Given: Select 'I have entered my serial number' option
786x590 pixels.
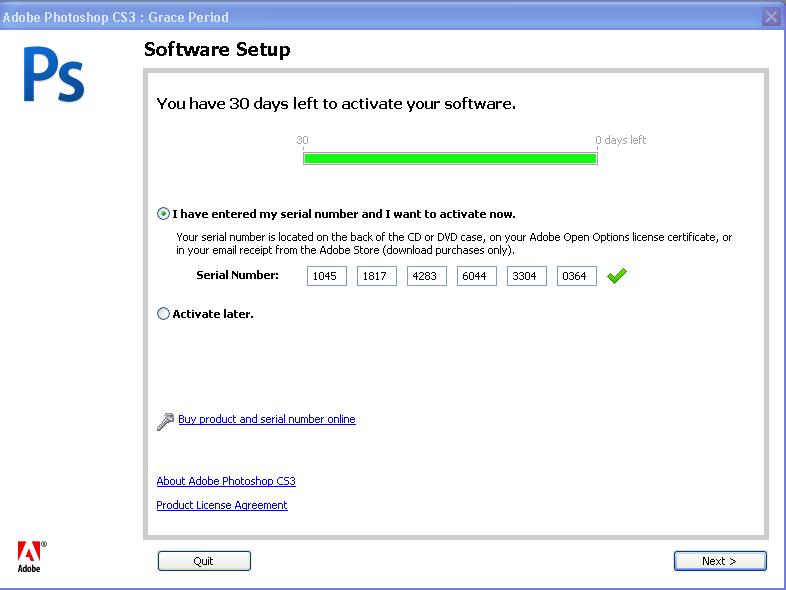Looking at the screenshot, I should (163, 214).
